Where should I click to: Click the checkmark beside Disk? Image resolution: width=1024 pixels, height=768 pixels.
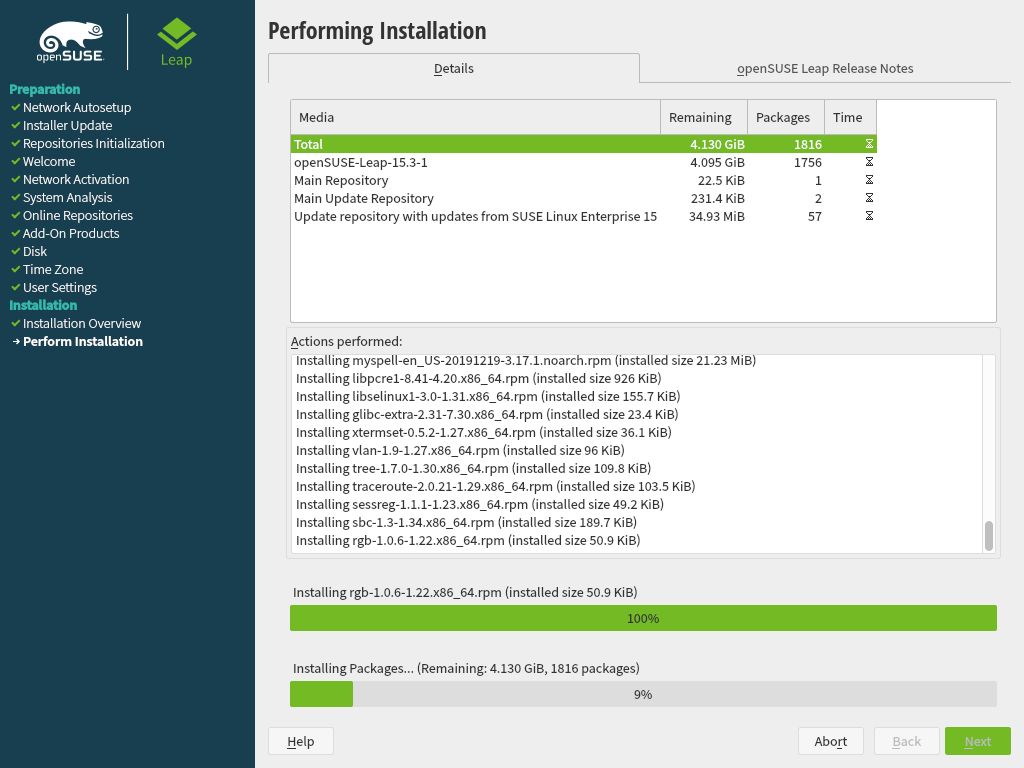click(16, 251)
